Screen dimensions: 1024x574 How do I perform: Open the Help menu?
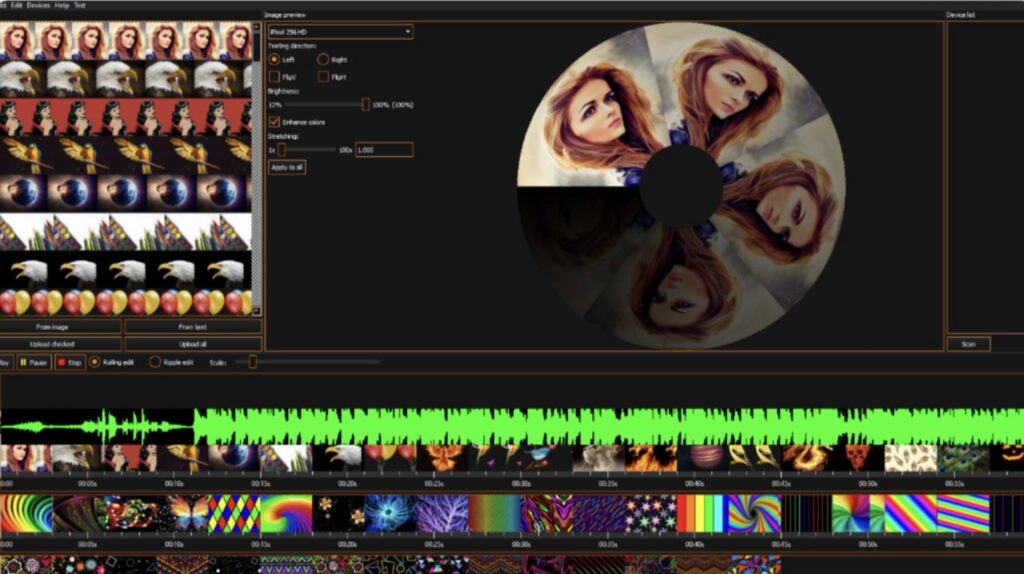coord(62,5)
